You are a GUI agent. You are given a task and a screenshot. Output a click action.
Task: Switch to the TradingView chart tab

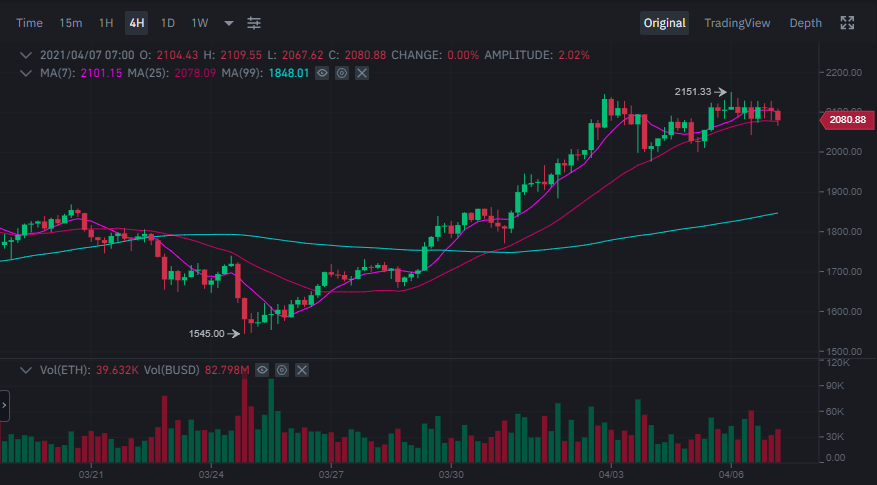coord(737,23)
